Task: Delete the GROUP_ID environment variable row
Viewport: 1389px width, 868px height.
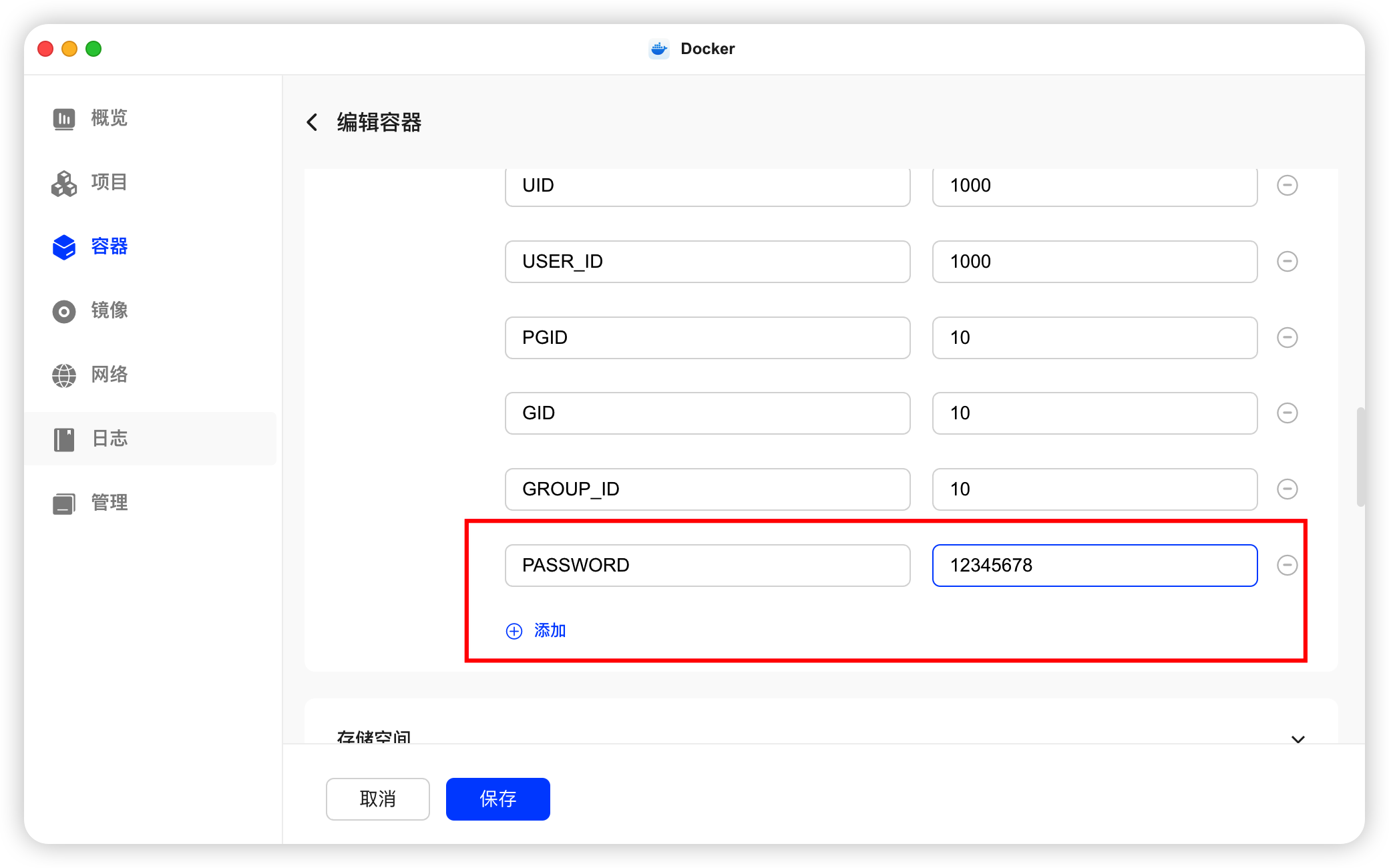Action: tap(1287, 489)
